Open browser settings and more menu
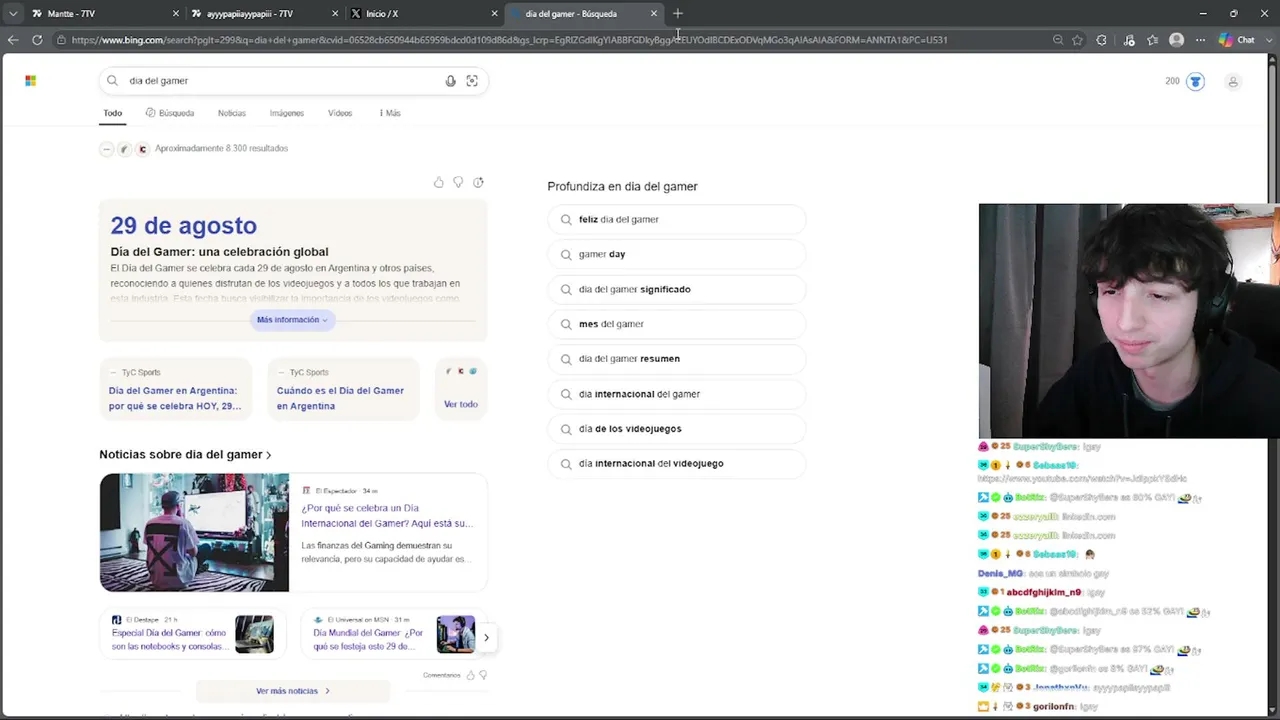This screenshot has width=1280, height=720. tap(1200, 40)
